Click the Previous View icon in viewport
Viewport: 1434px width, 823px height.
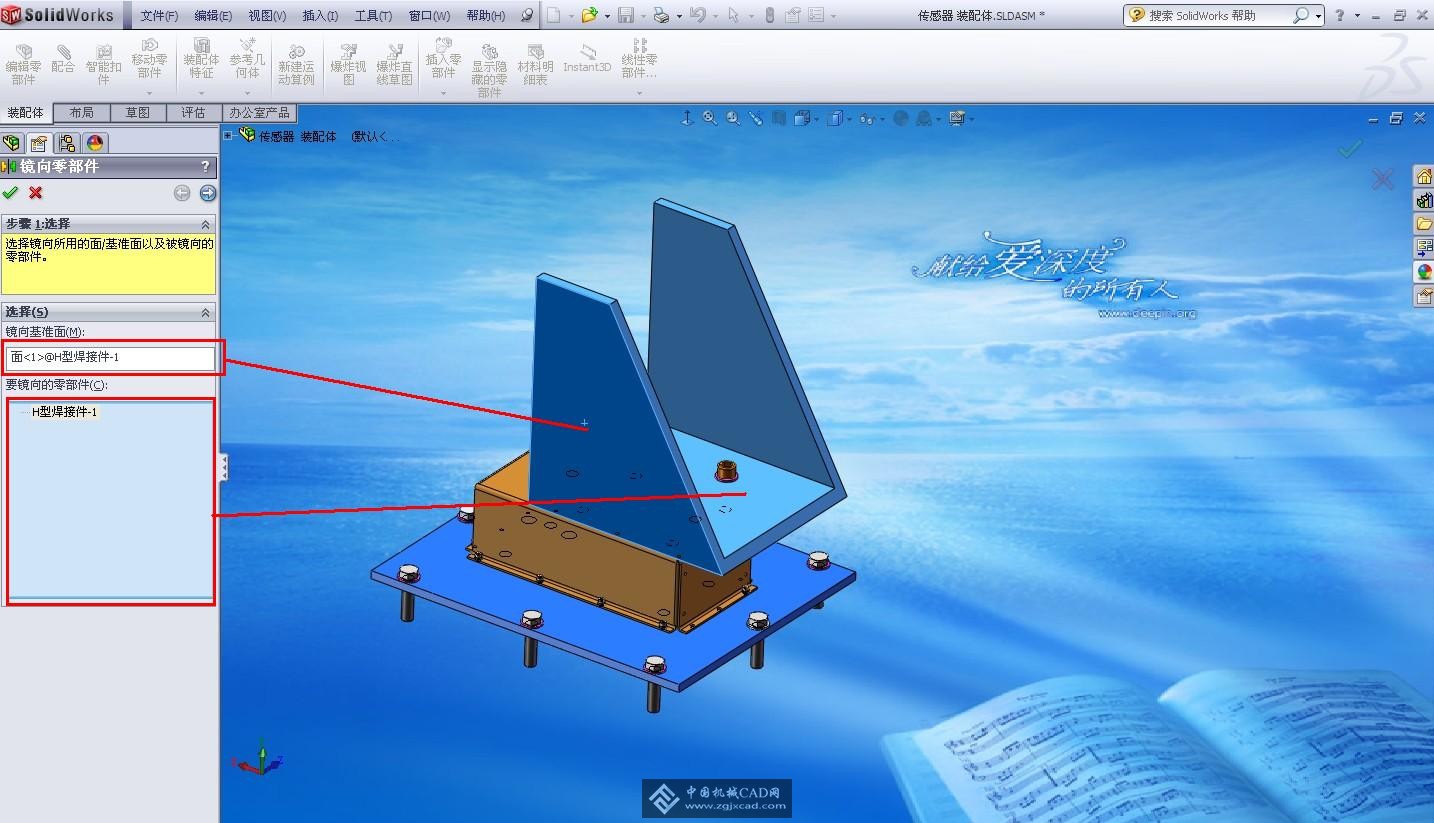coord(756,118)
